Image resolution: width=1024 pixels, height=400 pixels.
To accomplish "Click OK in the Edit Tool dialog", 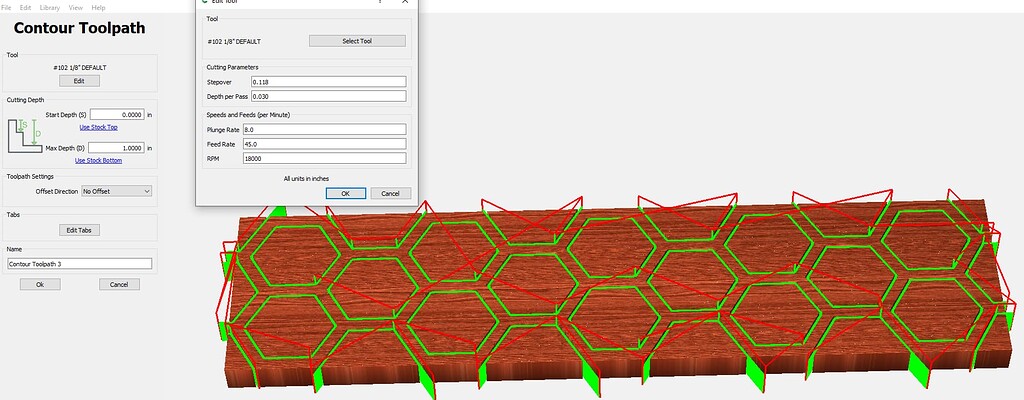I will point(345,193).
